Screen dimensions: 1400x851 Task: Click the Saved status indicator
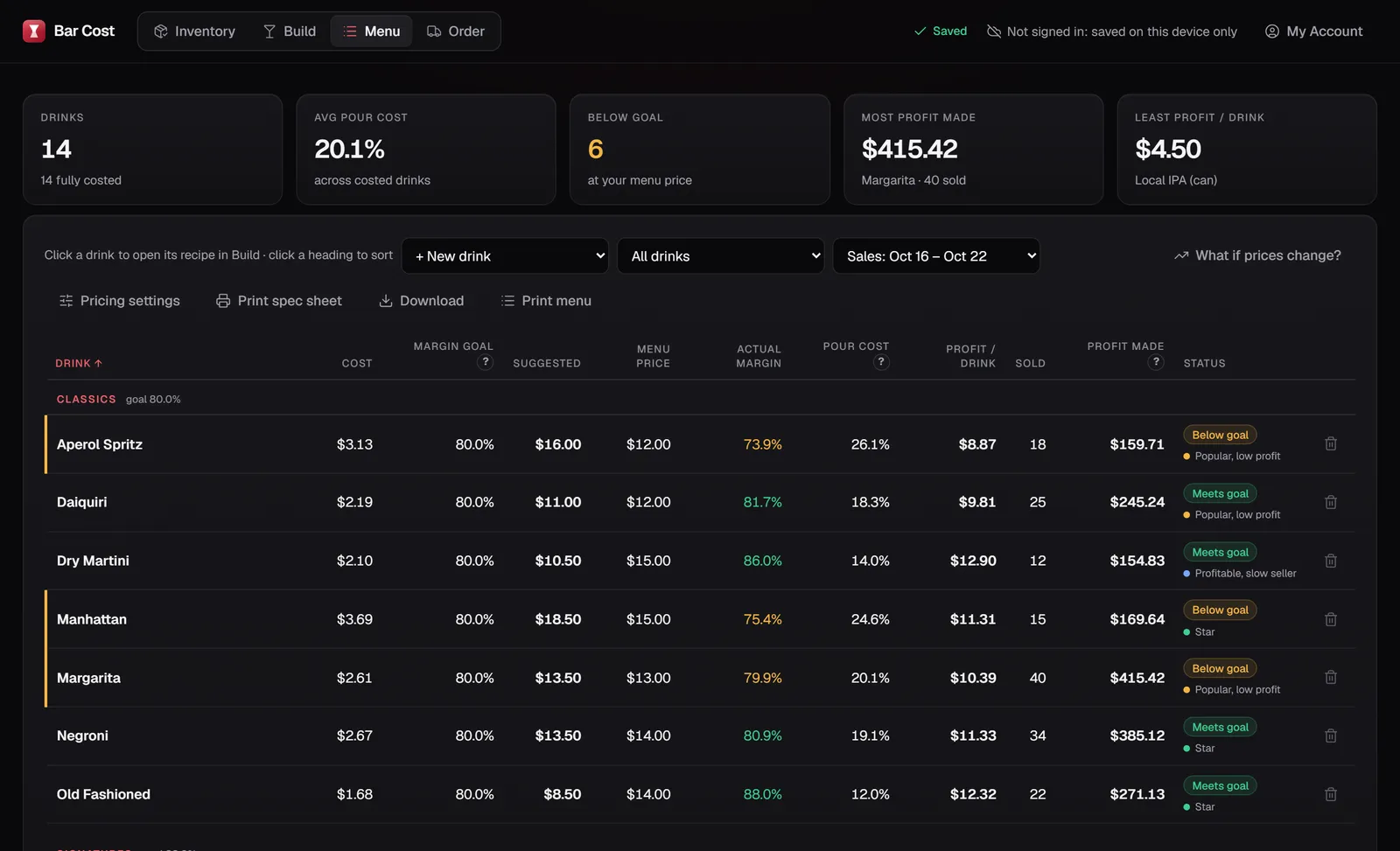tap(941, 31)
